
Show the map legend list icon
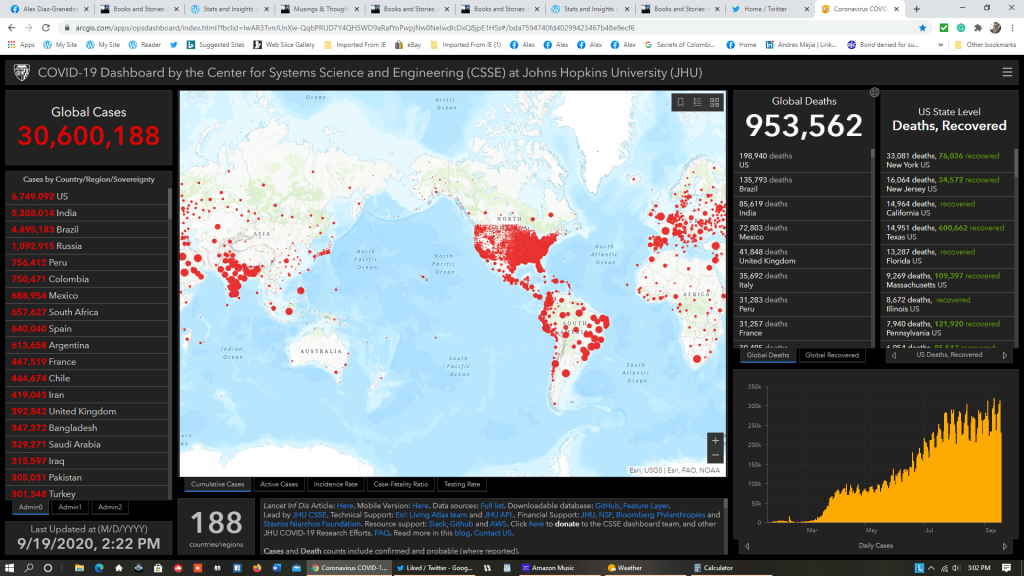click(697, 102)
